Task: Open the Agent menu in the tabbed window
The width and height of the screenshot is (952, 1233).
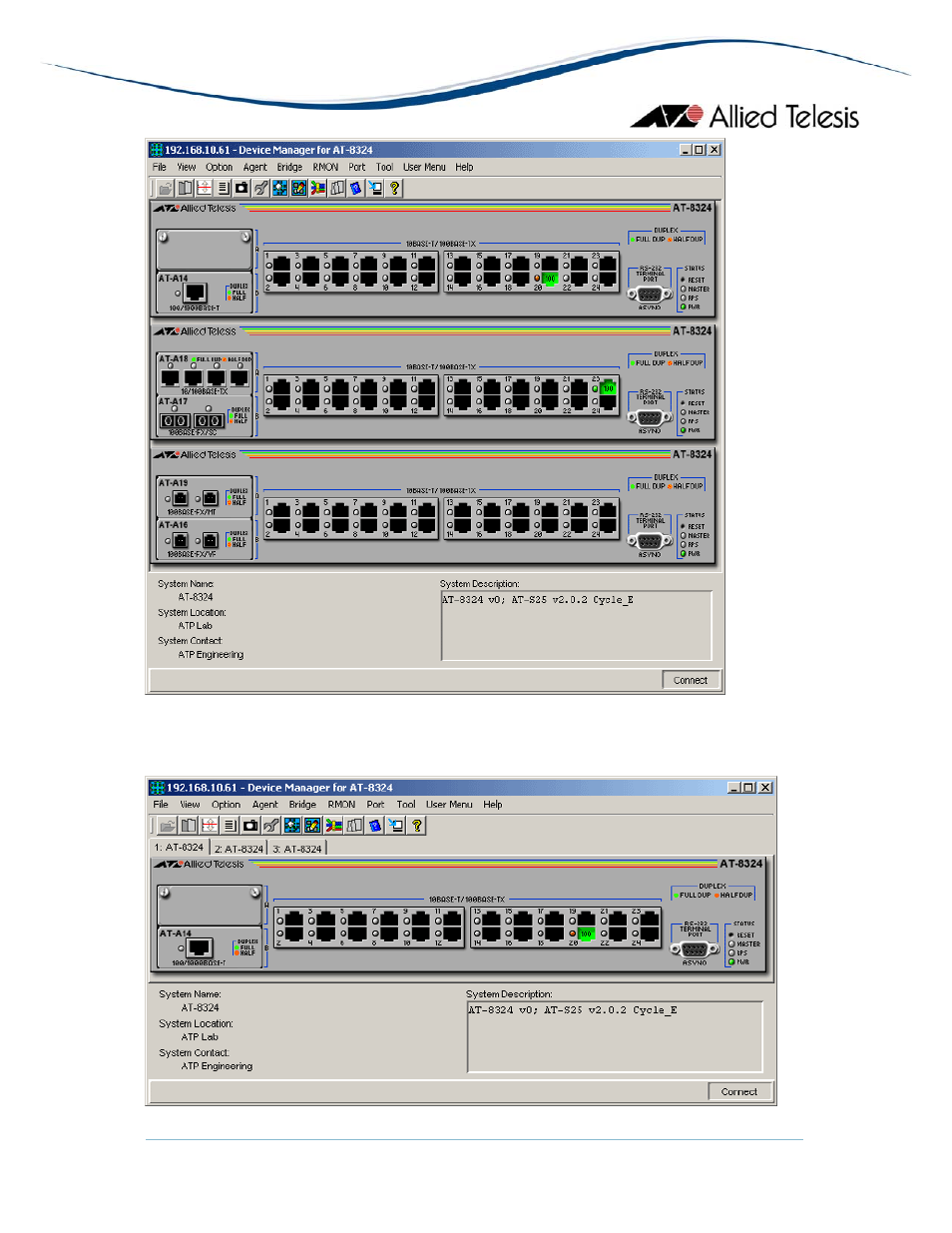Action: tap(265, 805)
